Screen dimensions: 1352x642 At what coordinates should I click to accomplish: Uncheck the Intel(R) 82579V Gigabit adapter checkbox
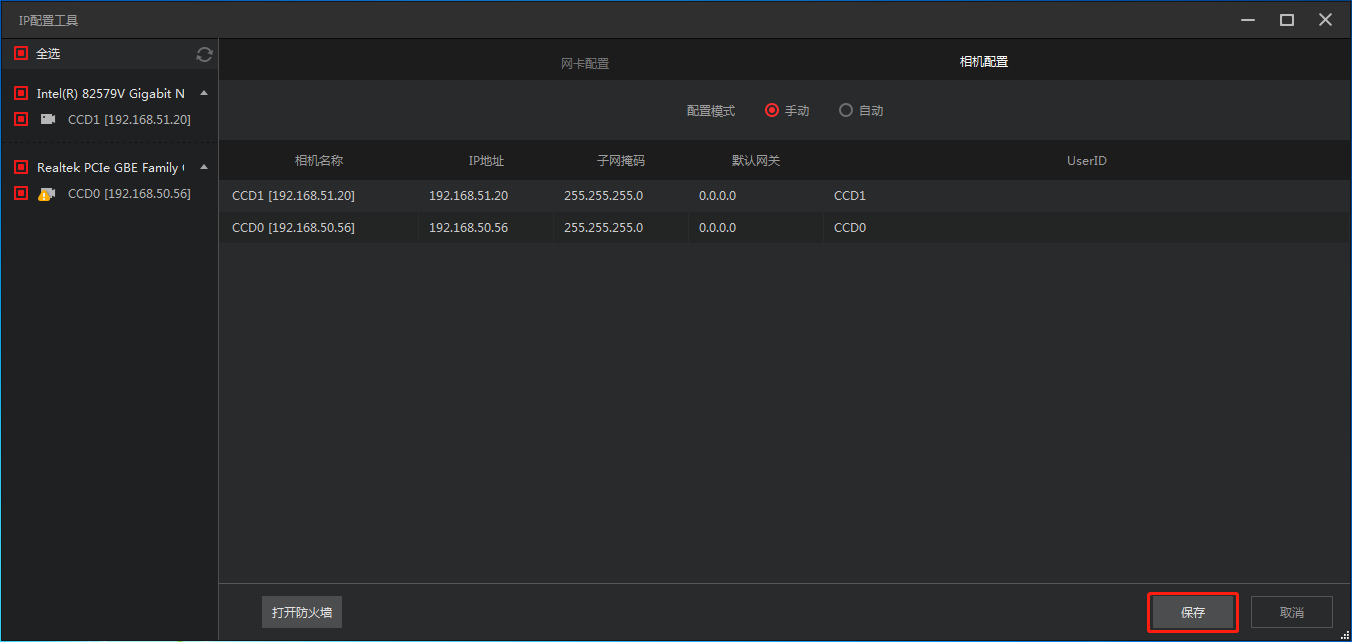tap(21, 93)
